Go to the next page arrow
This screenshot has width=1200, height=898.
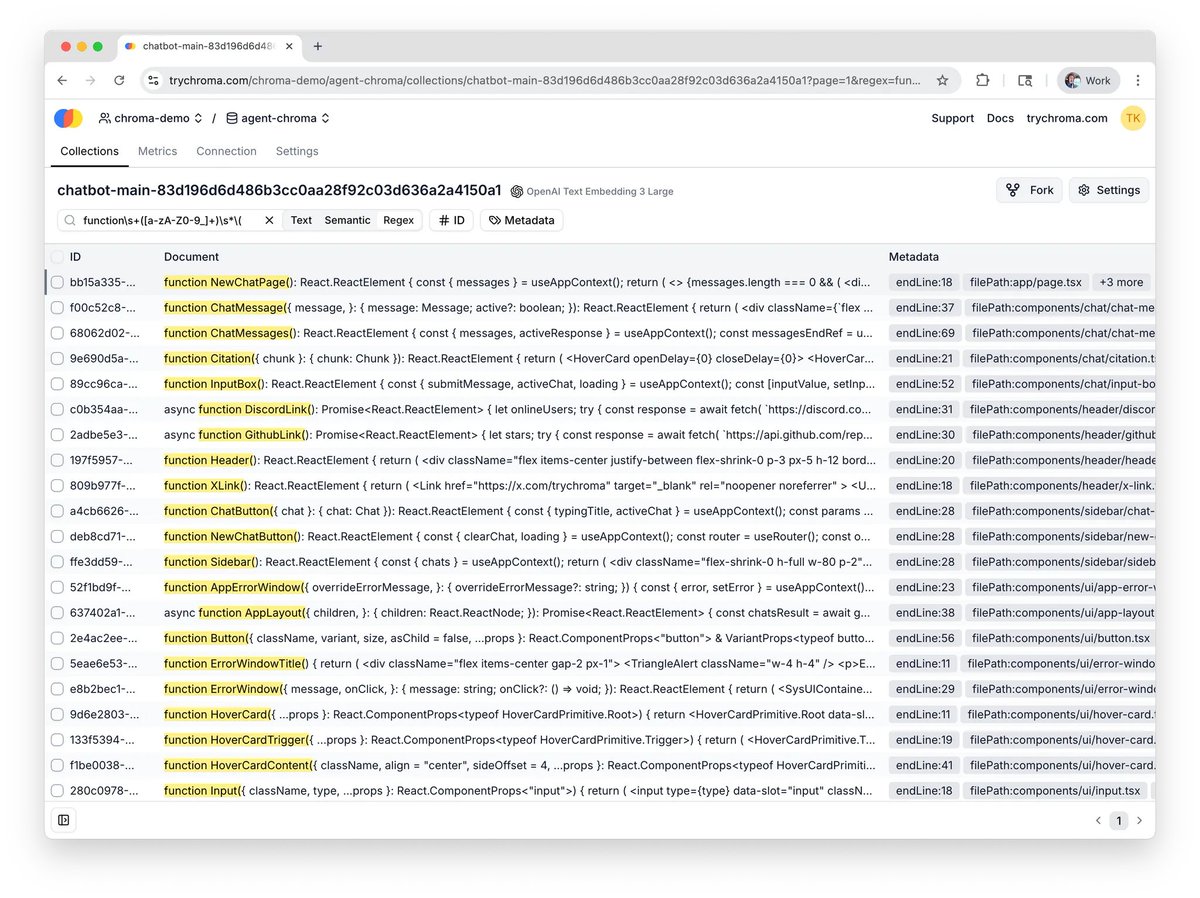[x=1138, y=820]
